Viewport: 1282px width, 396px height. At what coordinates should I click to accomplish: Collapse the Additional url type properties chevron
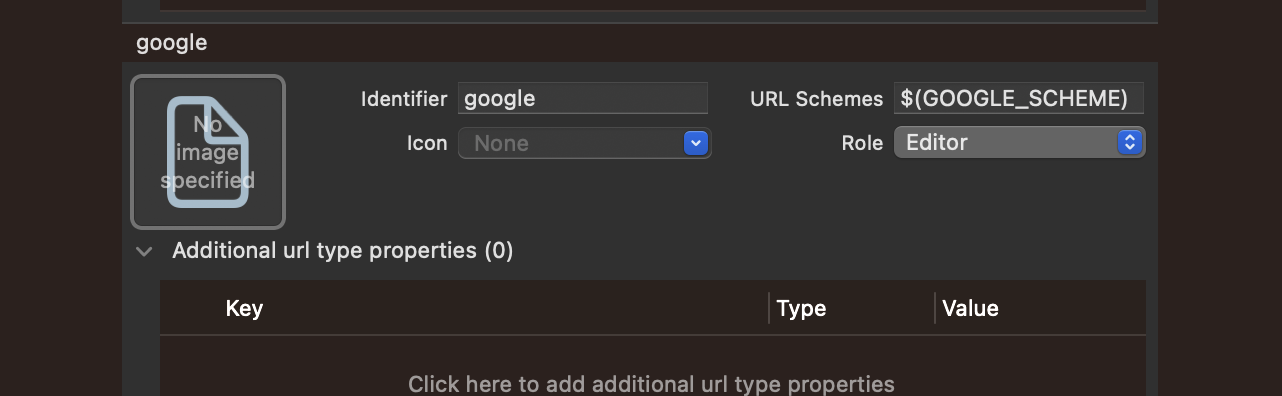tap(144, 251)
